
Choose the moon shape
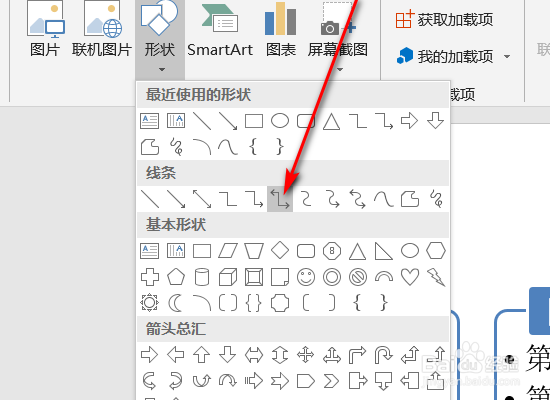click(x=175, y=302)
